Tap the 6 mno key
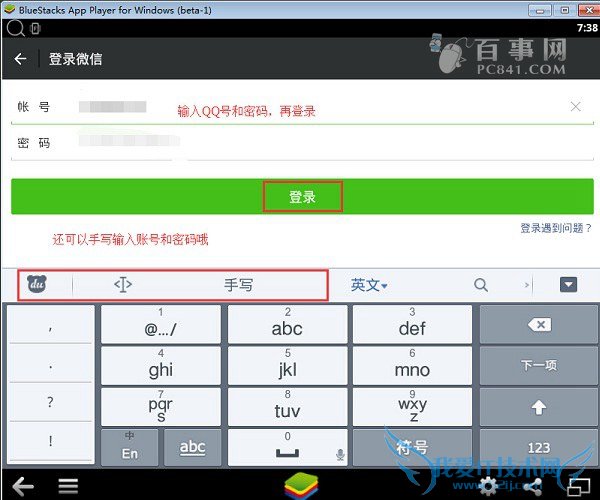600x500 pixels. [412, 365]
